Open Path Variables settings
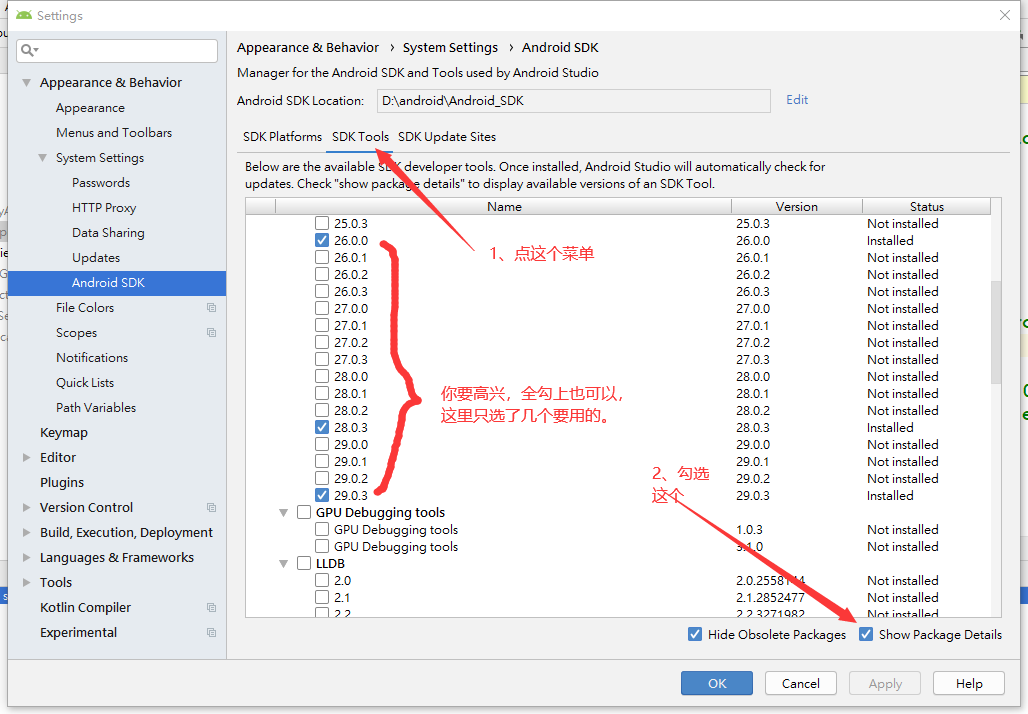This screenshot has height=714, width=1028. (96, 408)
